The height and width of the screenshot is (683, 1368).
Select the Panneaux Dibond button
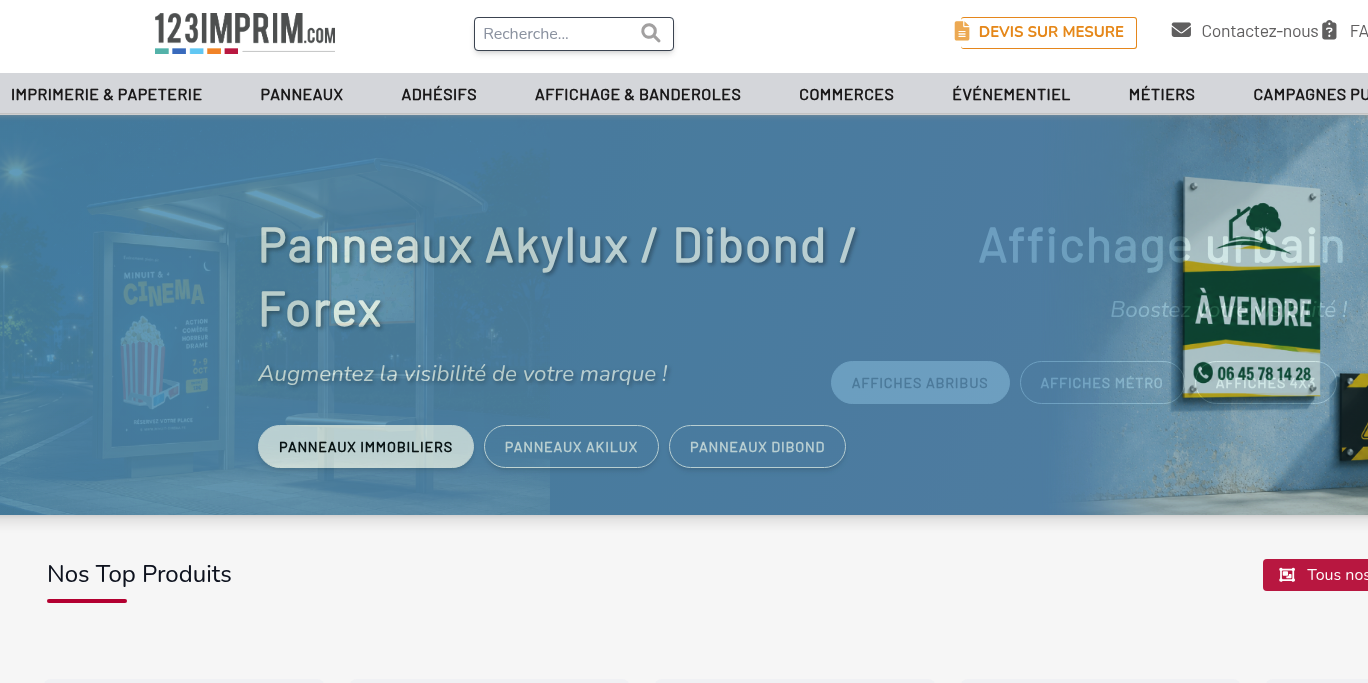(x=757, y=447)
